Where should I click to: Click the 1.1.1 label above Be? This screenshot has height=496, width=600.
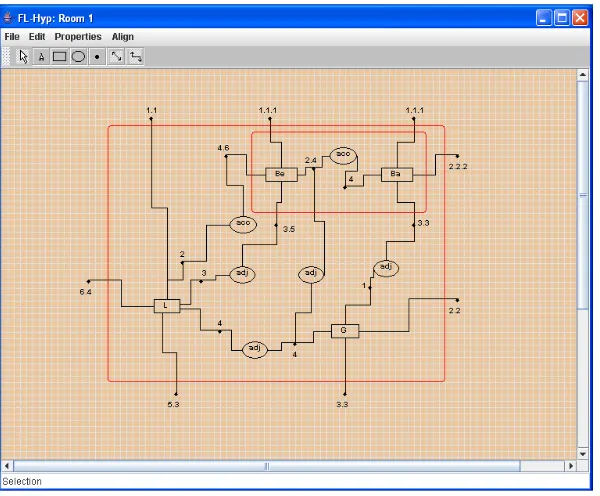(x=267, y=110)
